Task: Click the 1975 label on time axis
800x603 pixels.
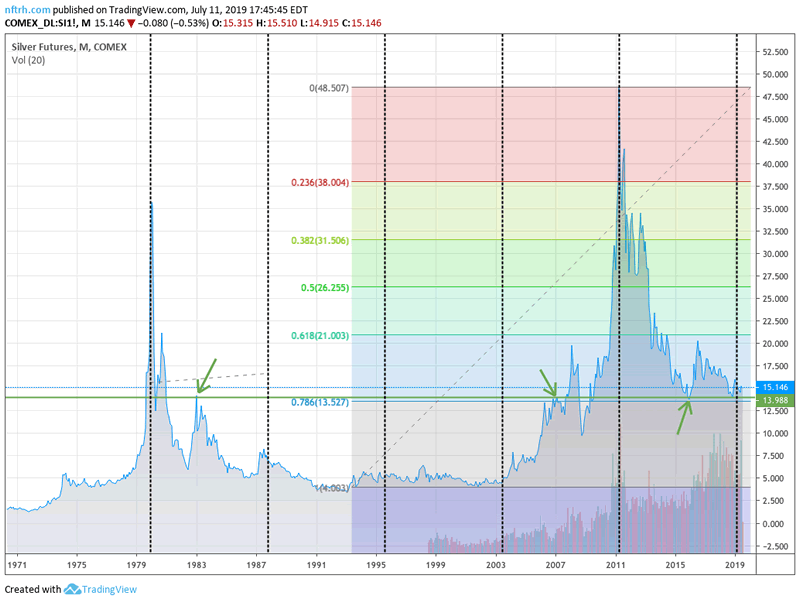Action: (77, 565)
